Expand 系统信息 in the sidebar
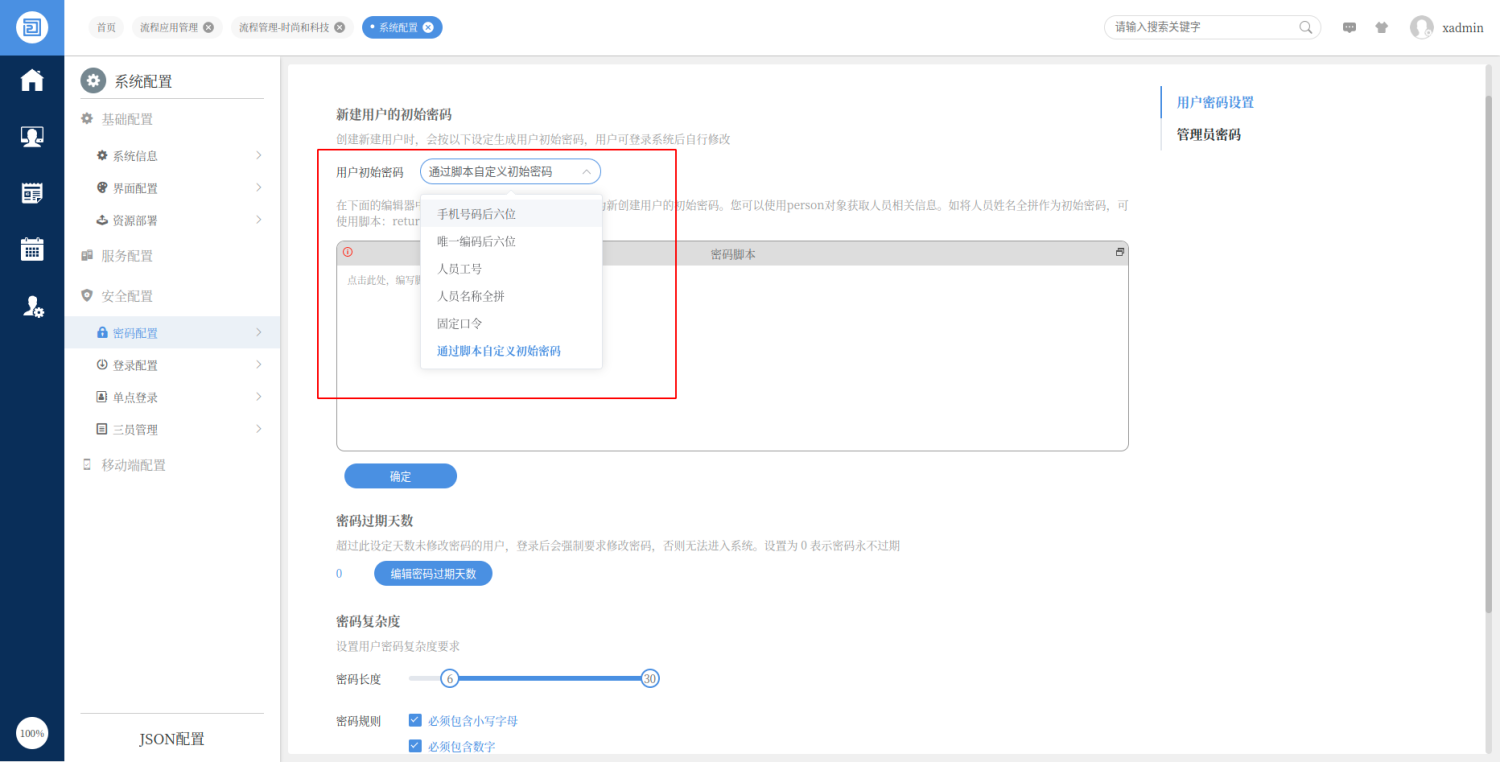The height and width of the screenshot is (762, 1500). (x=135, y=156)
